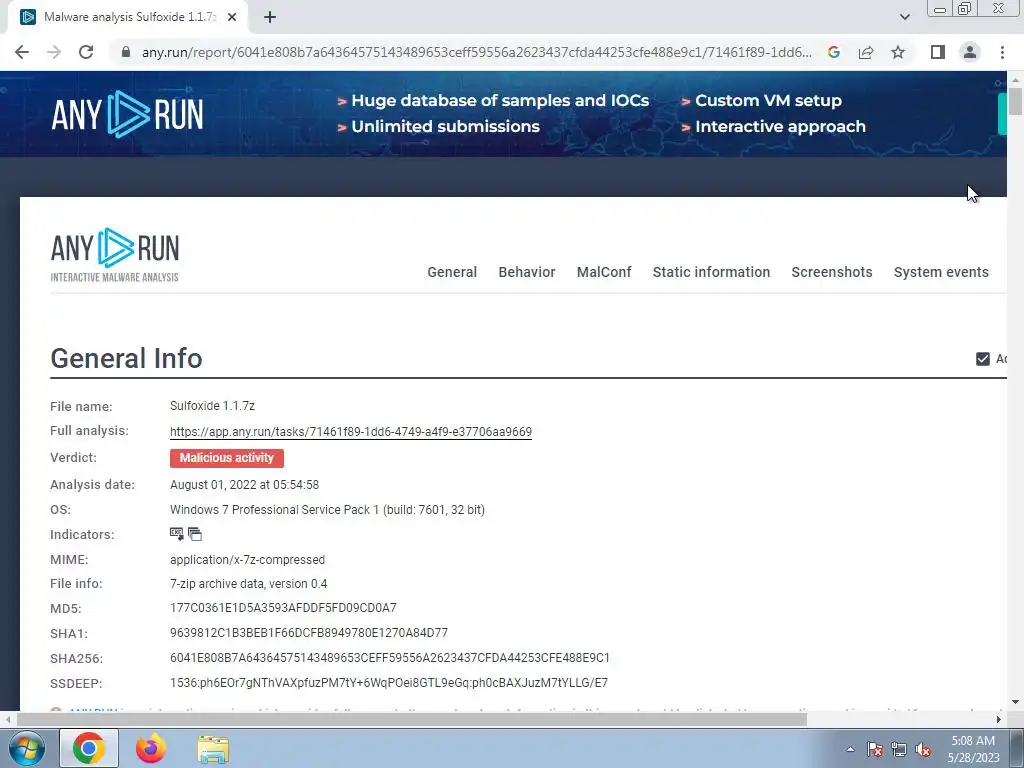
Task: Click the padlock site info icon
Action: 126,52
